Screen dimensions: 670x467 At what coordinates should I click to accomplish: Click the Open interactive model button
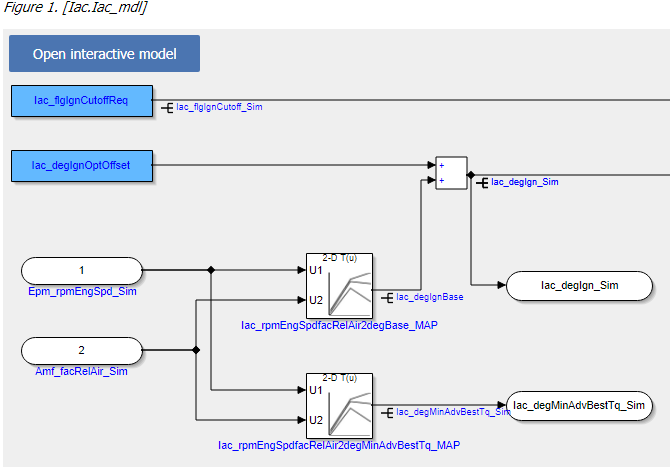click(104, 54)
